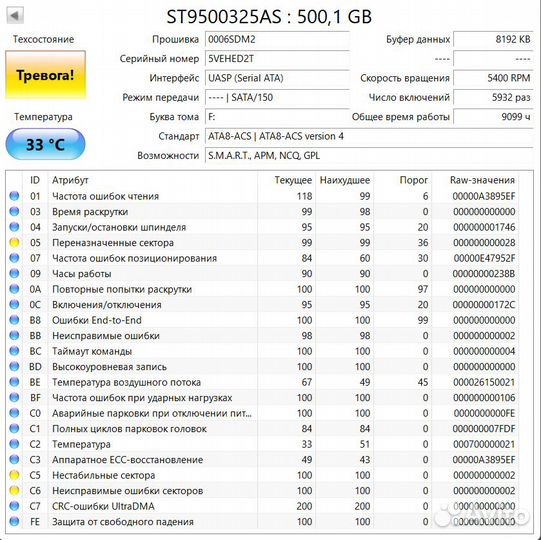Click the yellow status dot for Переназначенные сектора
The height and width of the screenshot is (540, 541).
14,243
